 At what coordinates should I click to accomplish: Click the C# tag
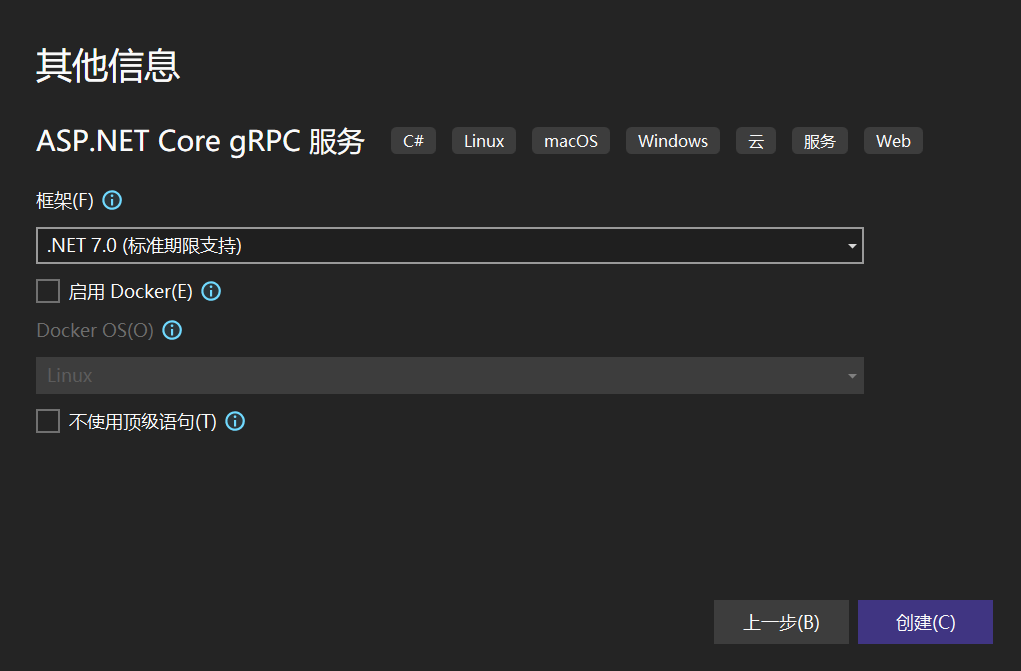(413, 141)
